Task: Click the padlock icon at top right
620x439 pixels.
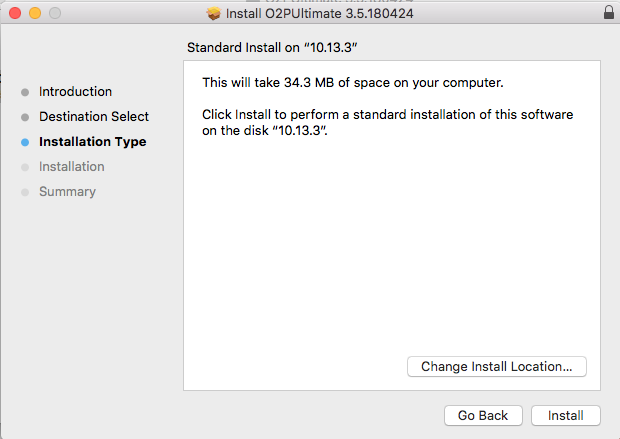Action: 609,12
